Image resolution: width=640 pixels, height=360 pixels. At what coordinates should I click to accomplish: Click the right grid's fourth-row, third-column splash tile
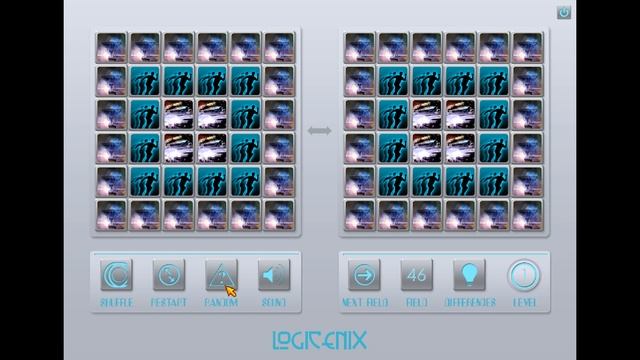[x=427, y=148]
